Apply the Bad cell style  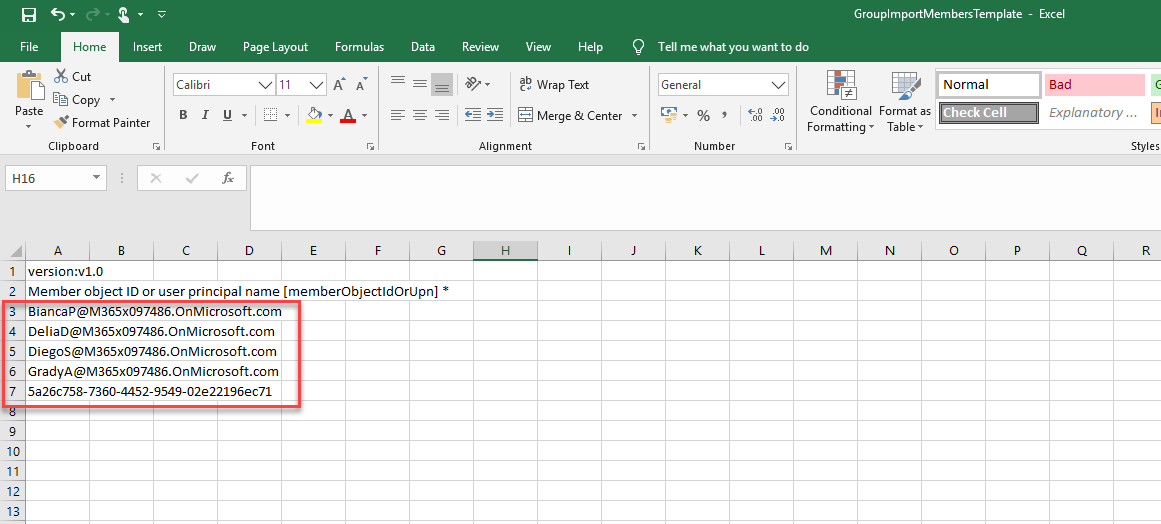(1094, 84)
